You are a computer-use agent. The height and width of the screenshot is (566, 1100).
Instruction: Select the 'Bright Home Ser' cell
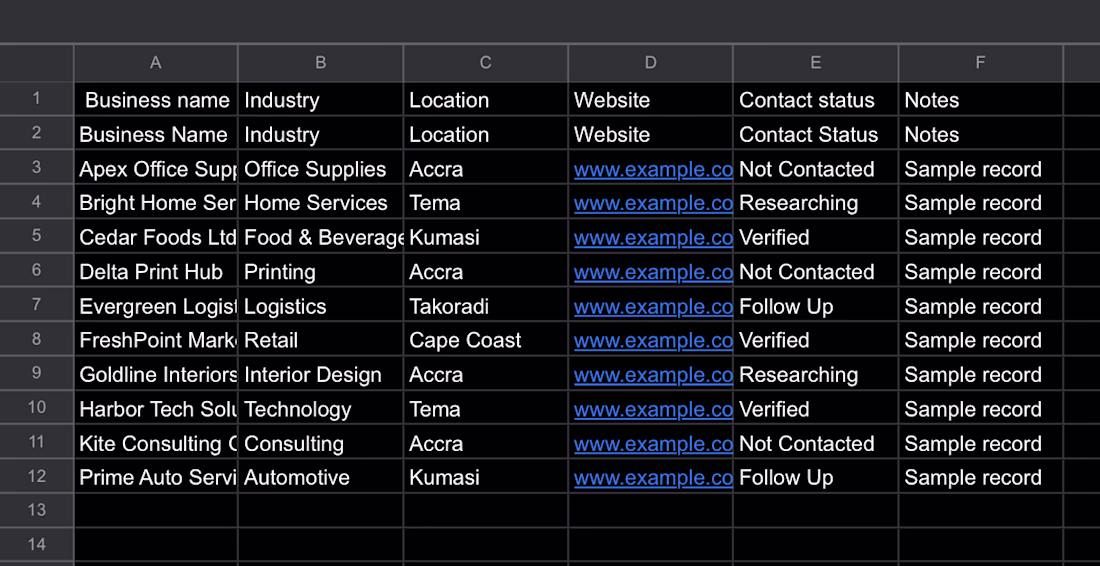click(156, 203)
